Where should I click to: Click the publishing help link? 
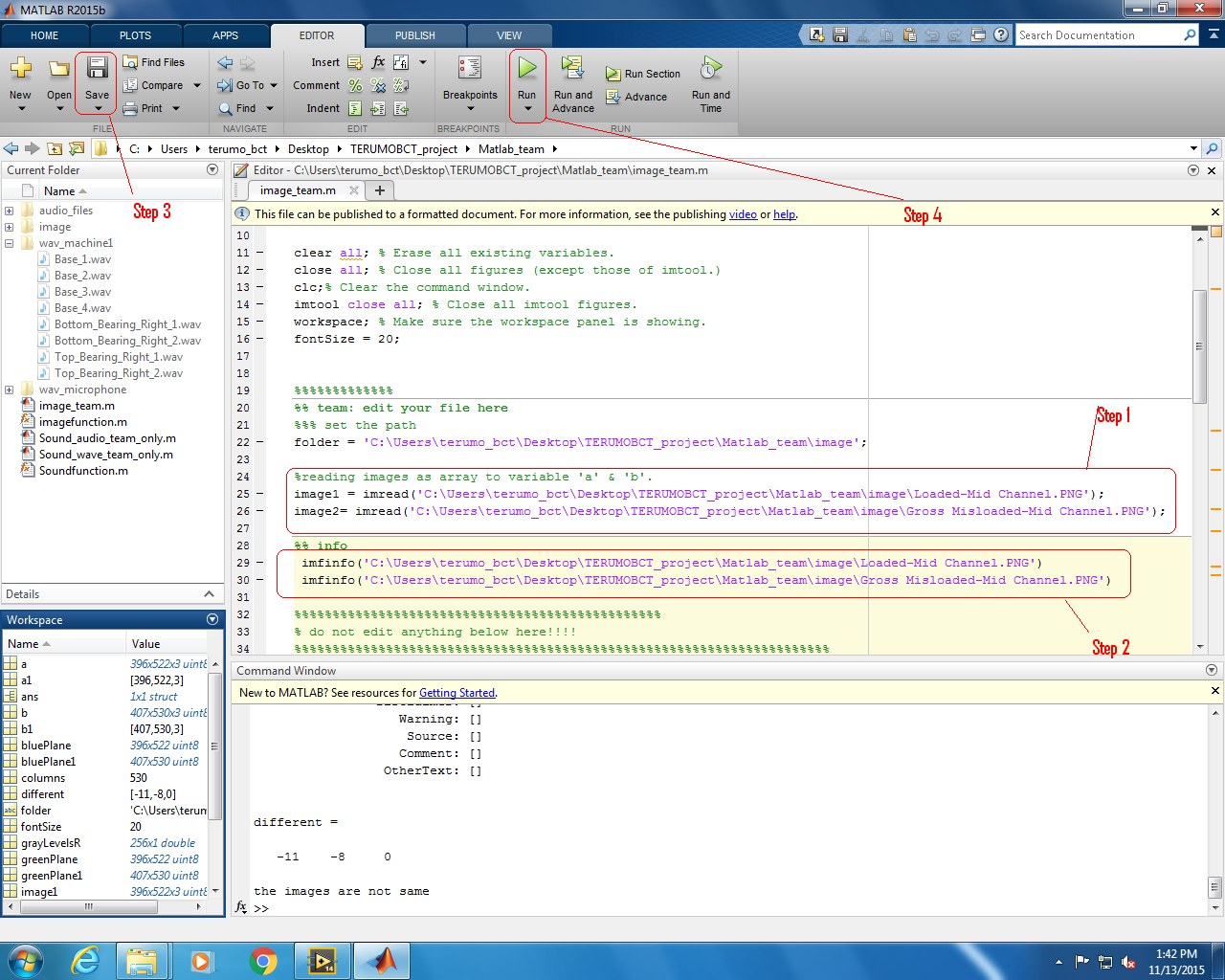click(x=784, y=213)
